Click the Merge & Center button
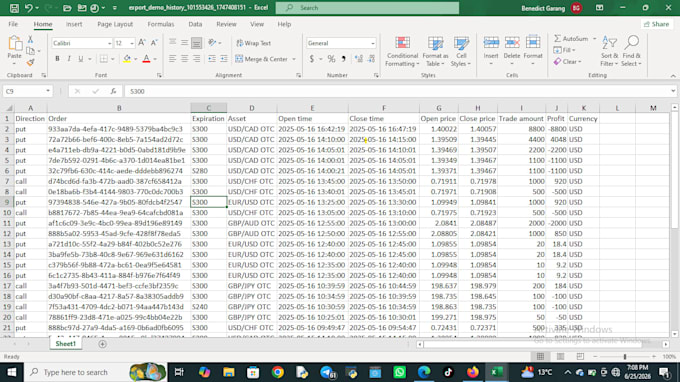Viewport: 680px width, 382px height. click(x=262, y=59)
